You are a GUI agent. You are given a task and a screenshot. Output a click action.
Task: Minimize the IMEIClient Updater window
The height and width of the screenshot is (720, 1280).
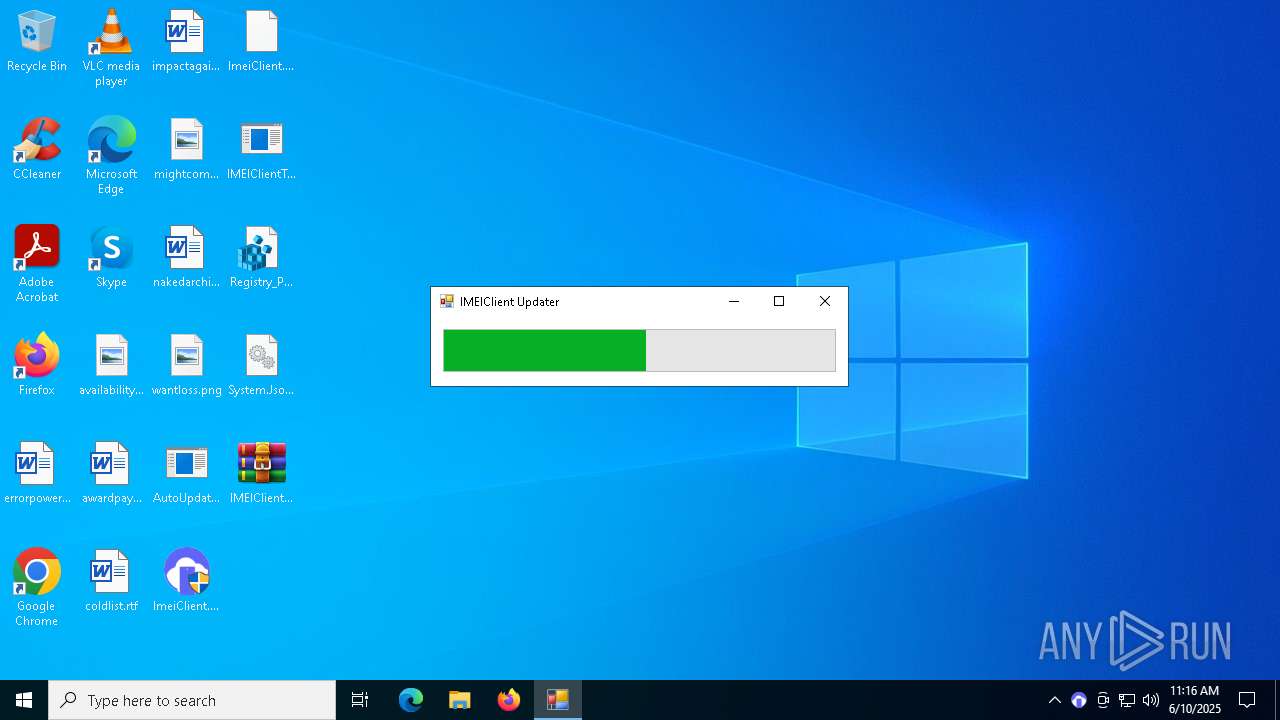[734, 301]
